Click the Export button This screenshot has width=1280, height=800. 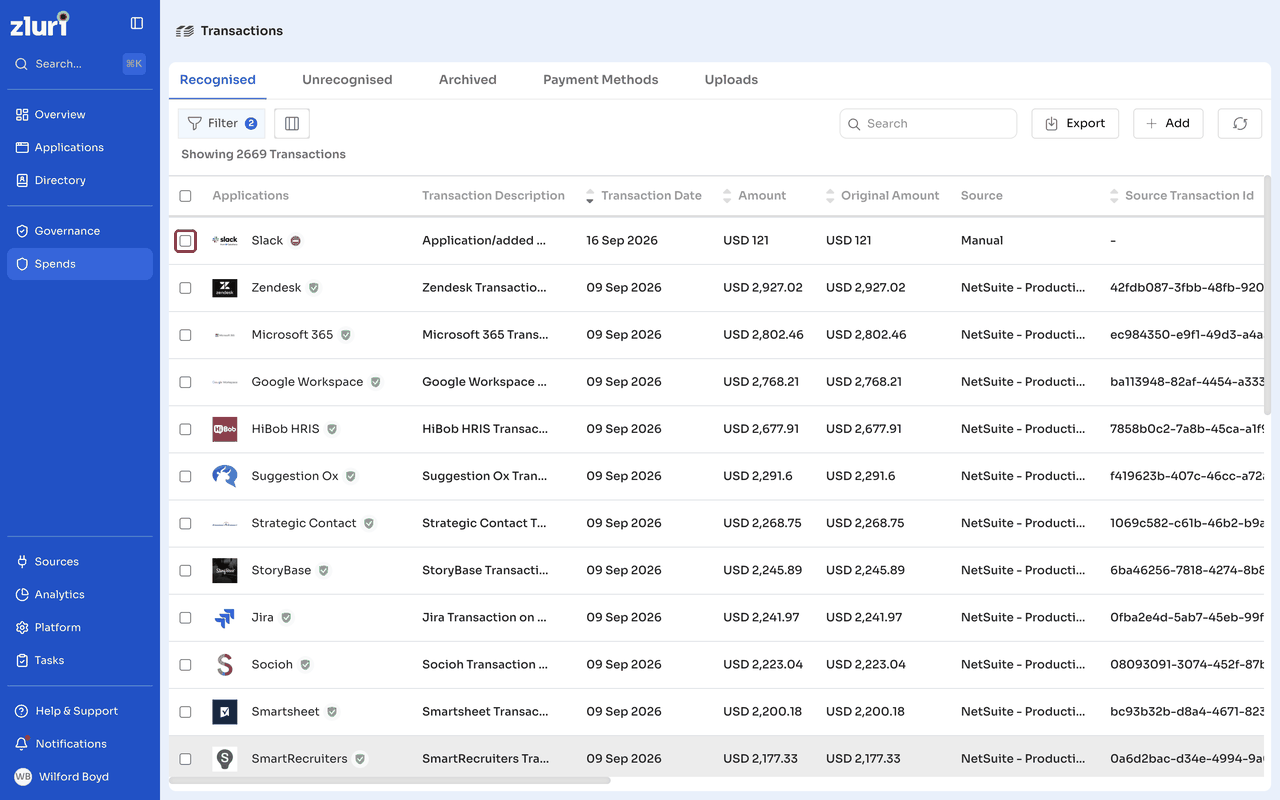(x=1075, y=123)
